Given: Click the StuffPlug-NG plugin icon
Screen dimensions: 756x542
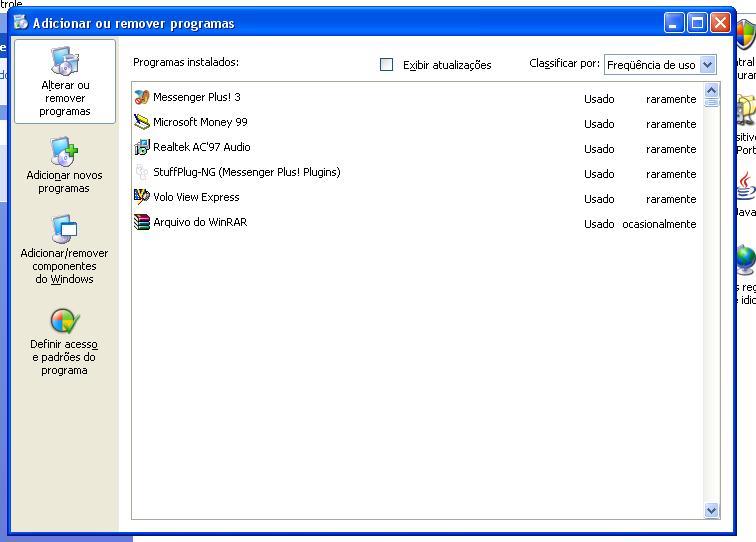Looking at the screenshot, I should click(x=142, y=172).
